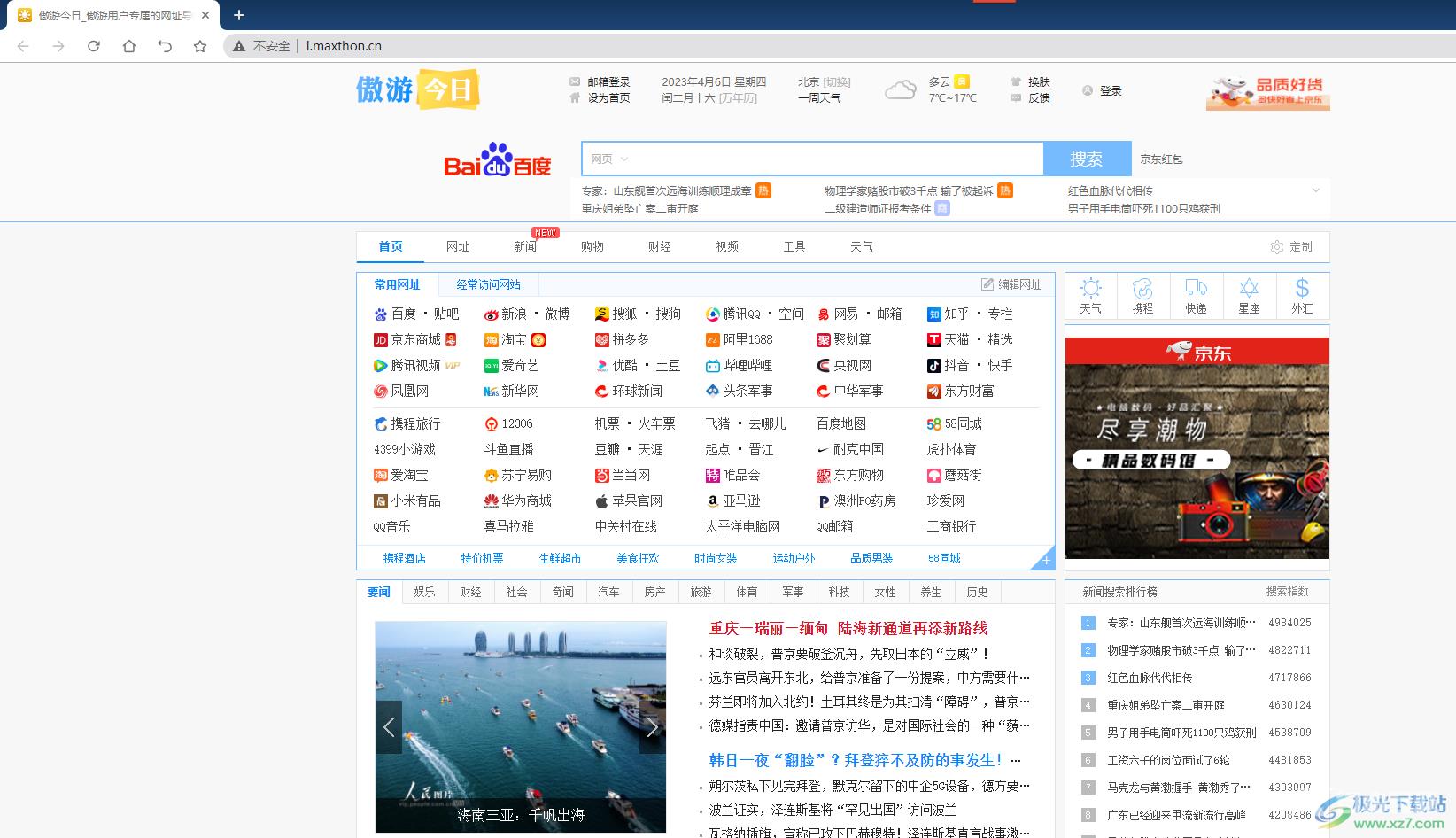Click the 定制 customize gear icon

pyautogui.click(x=1277, y=247)
